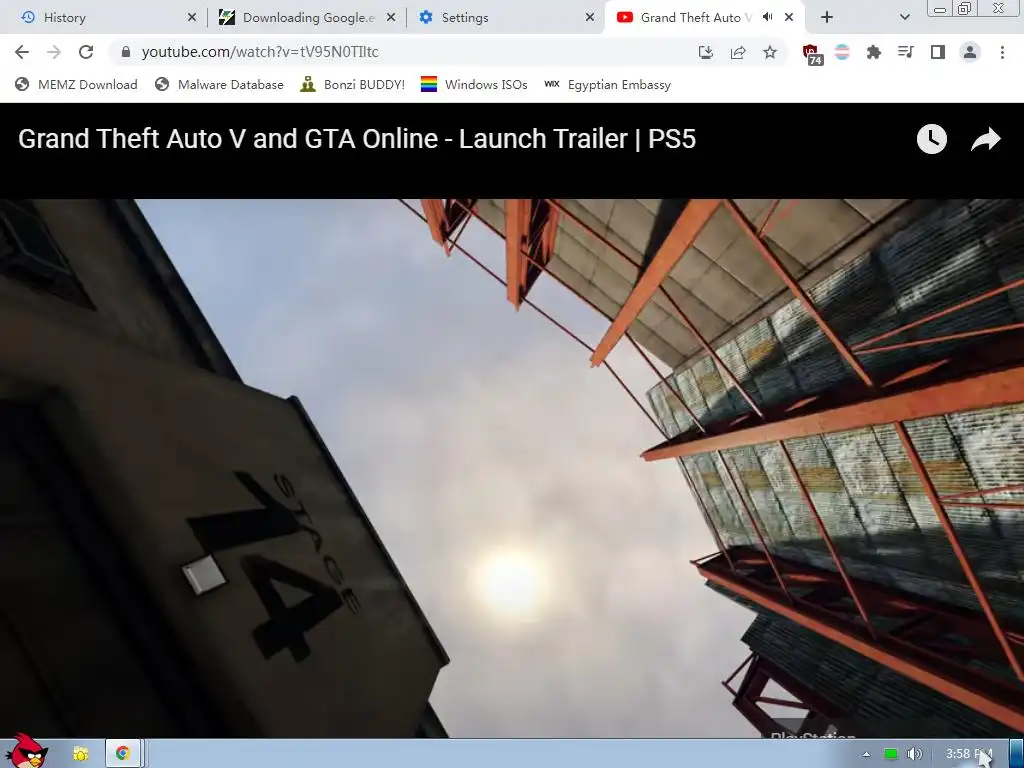1024x768 pixels.
Task: Show hidden system tray icons
Action: 866,754
